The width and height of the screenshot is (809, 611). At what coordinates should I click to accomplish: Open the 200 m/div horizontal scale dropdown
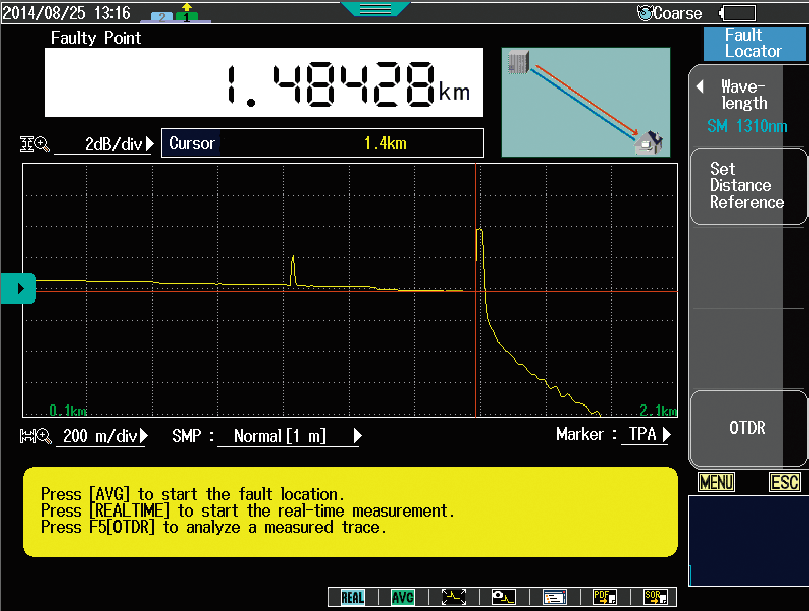click(x=105, y=436)
